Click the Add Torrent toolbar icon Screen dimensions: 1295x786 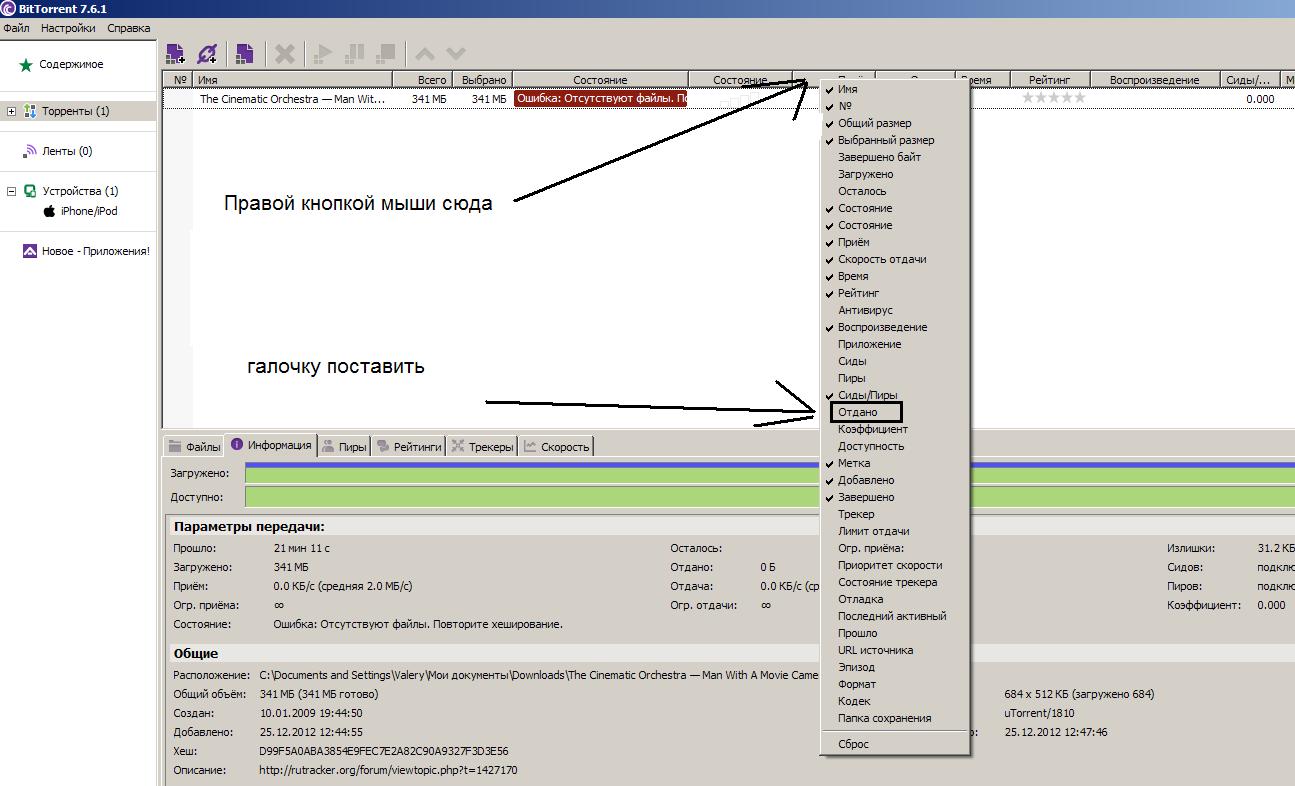coord(176,53)
